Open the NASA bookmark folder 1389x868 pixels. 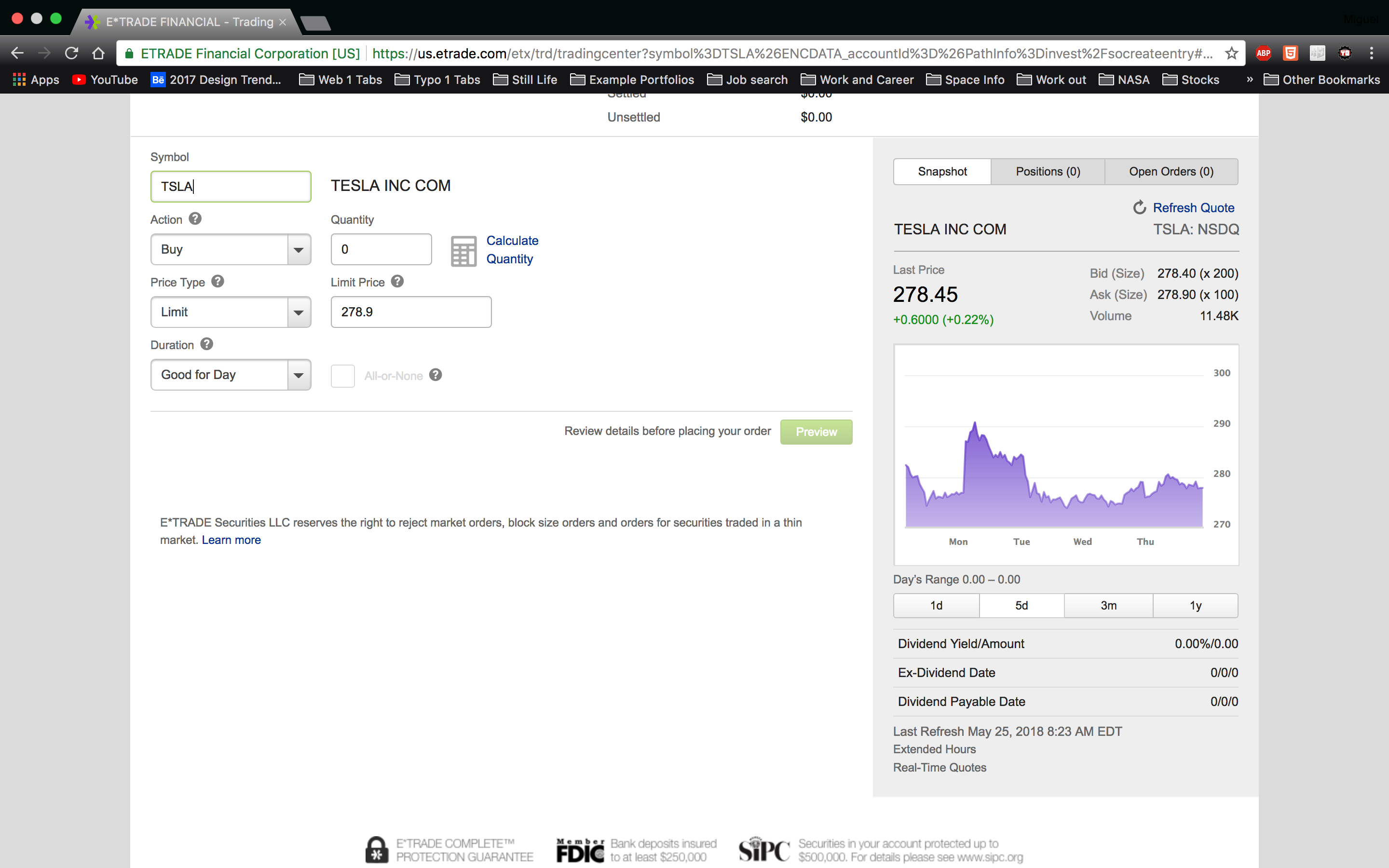1124,80
